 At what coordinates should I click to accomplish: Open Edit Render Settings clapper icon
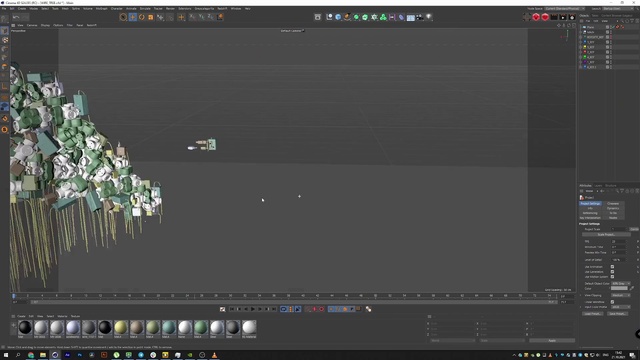coord(572,17)
